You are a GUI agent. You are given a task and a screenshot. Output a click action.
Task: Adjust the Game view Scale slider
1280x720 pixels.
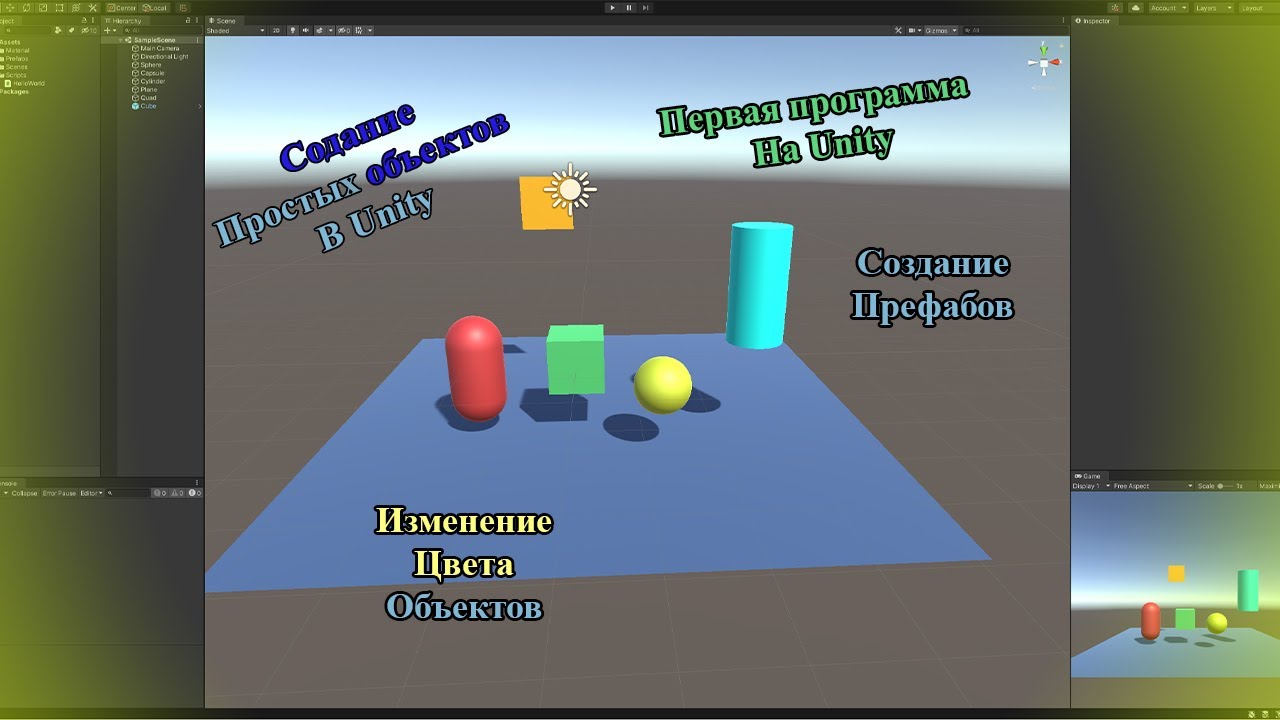(x=1225, y=486)
